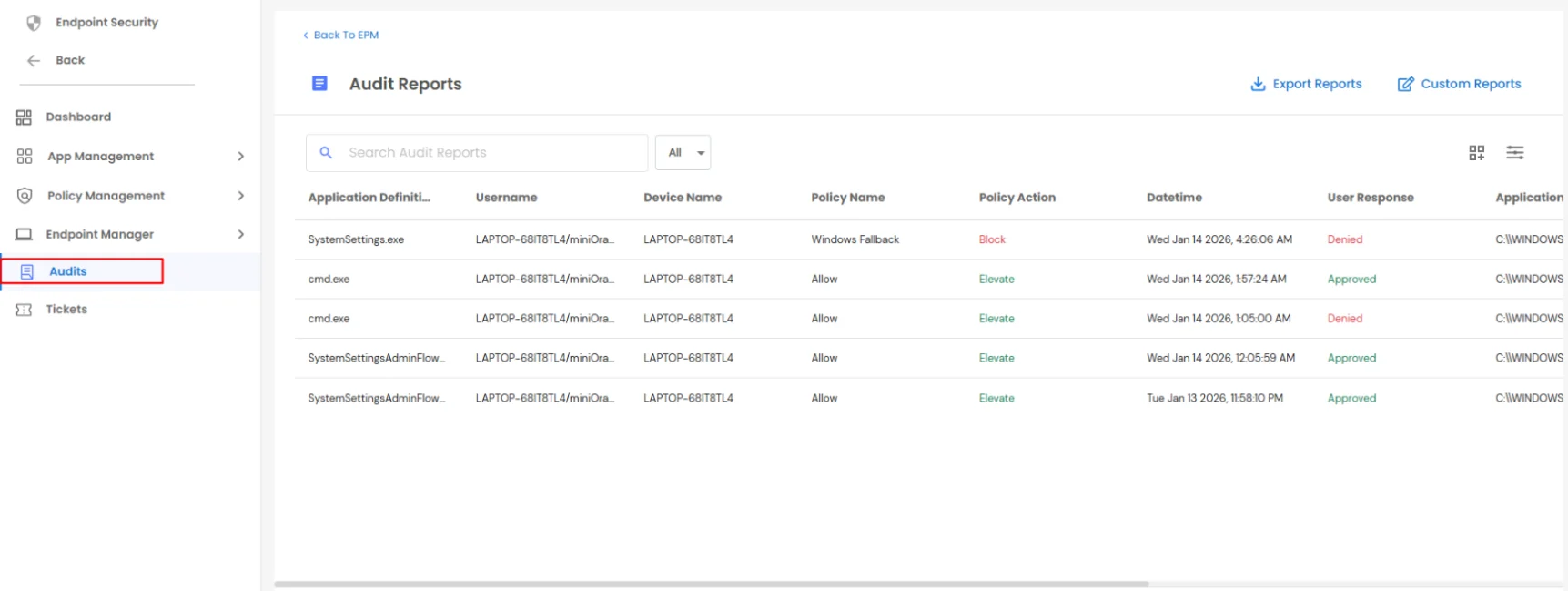Expand the Endpoint Manager submenu
Screen dimensions: 1568x591
pos(241,235)
